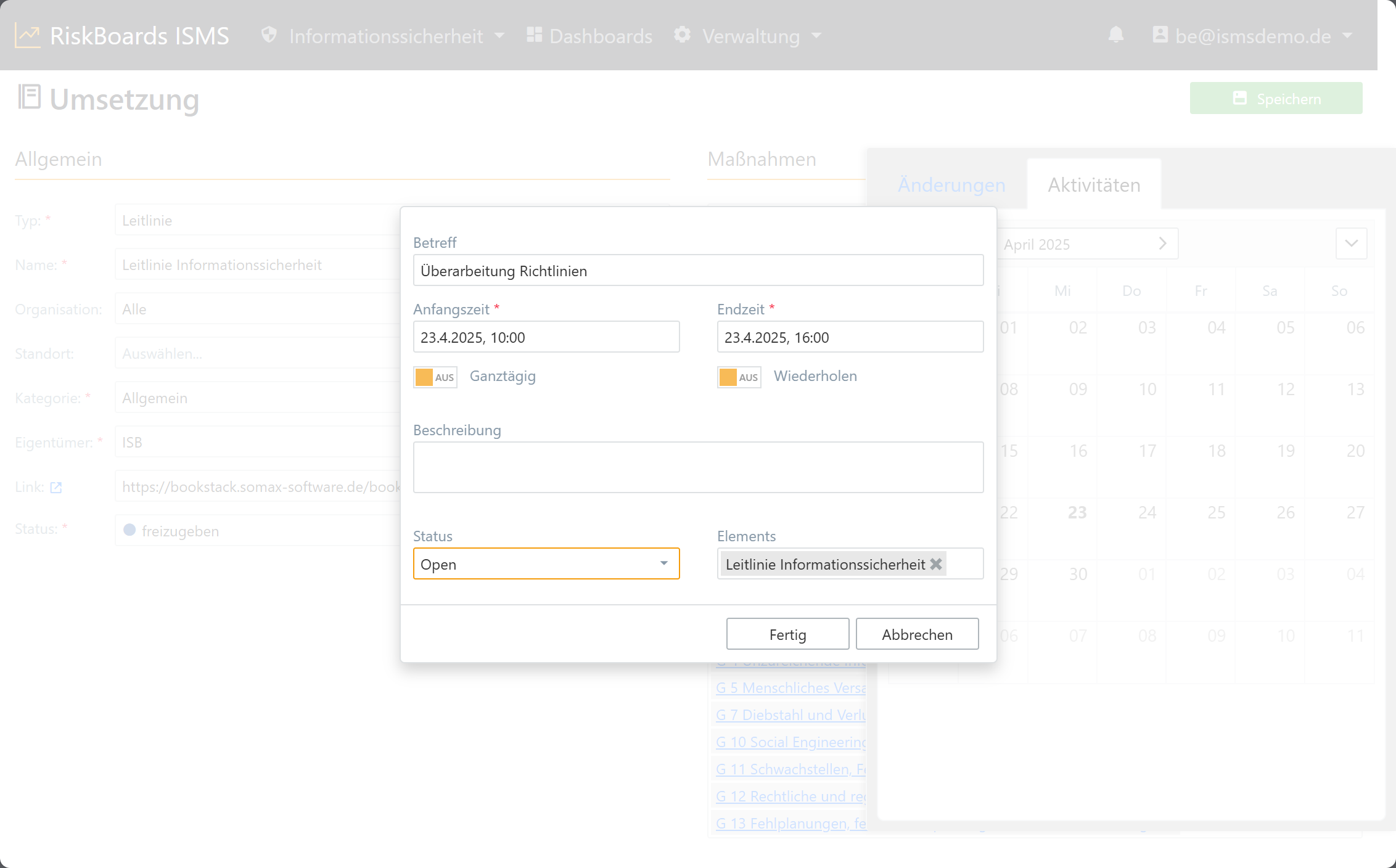
Task: Click the Speichern save button
Action: (1276, 98)
